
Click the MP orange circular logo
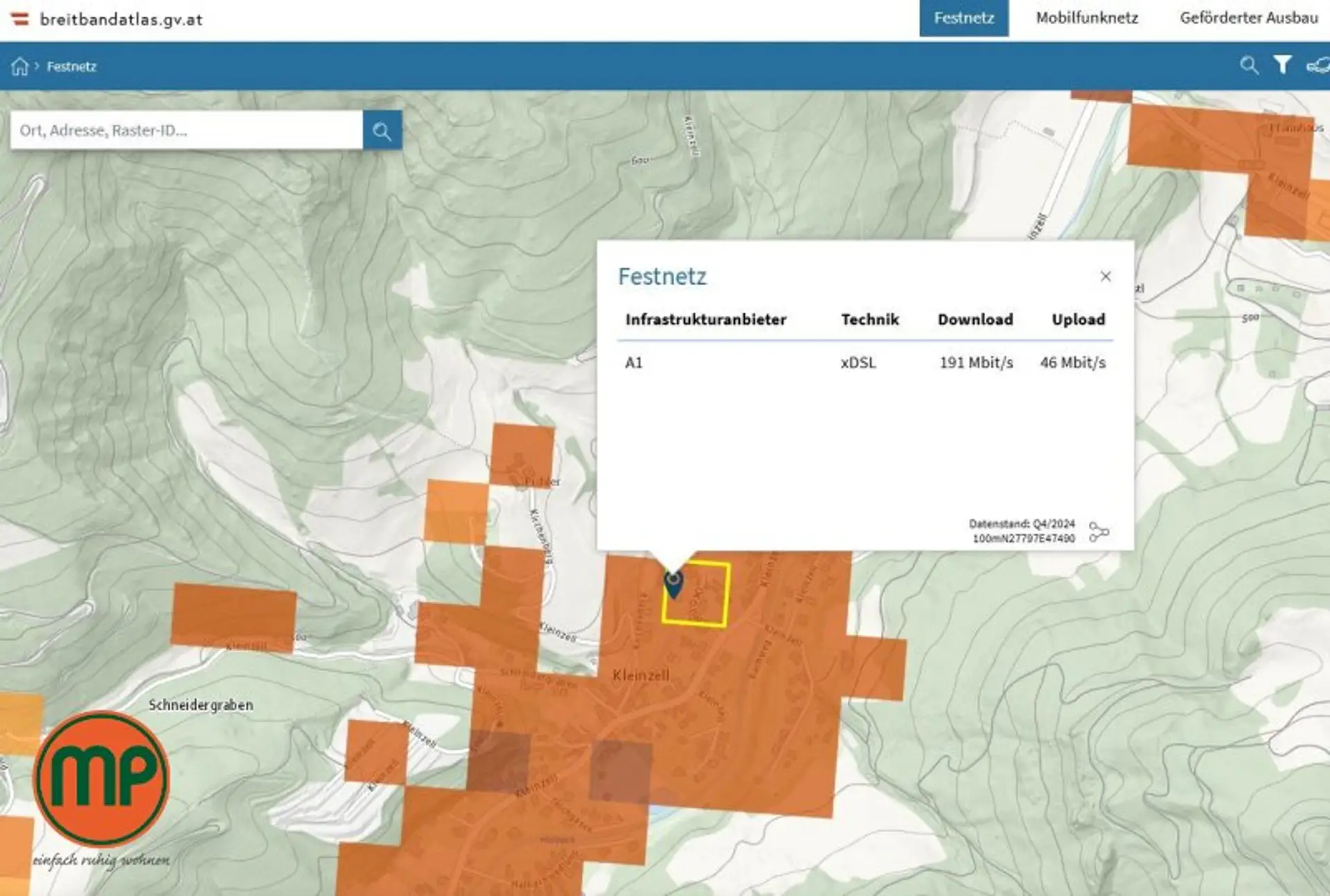(101, 778)
